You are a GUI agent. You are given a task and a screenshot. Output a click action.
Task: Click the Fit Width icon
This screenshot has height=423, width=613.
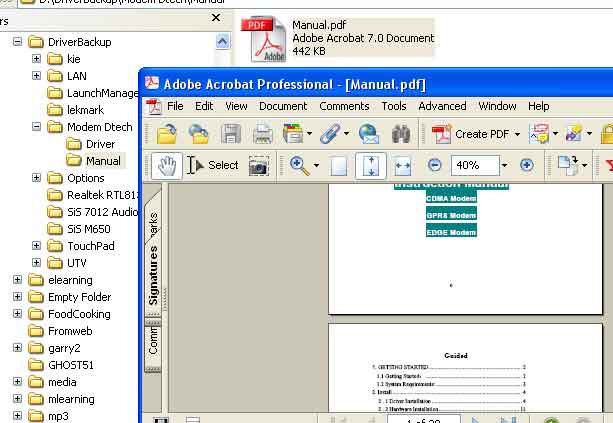tap(402, 166)
